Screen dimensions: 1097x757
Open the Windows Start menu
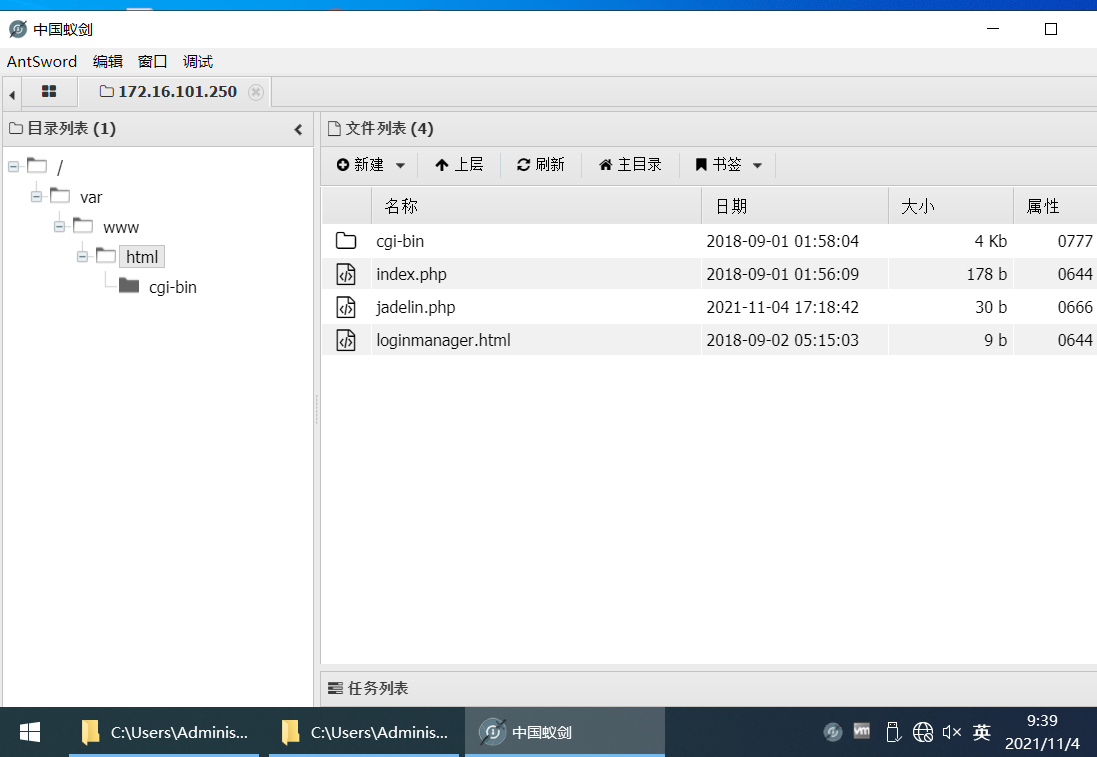pos(29,732)
